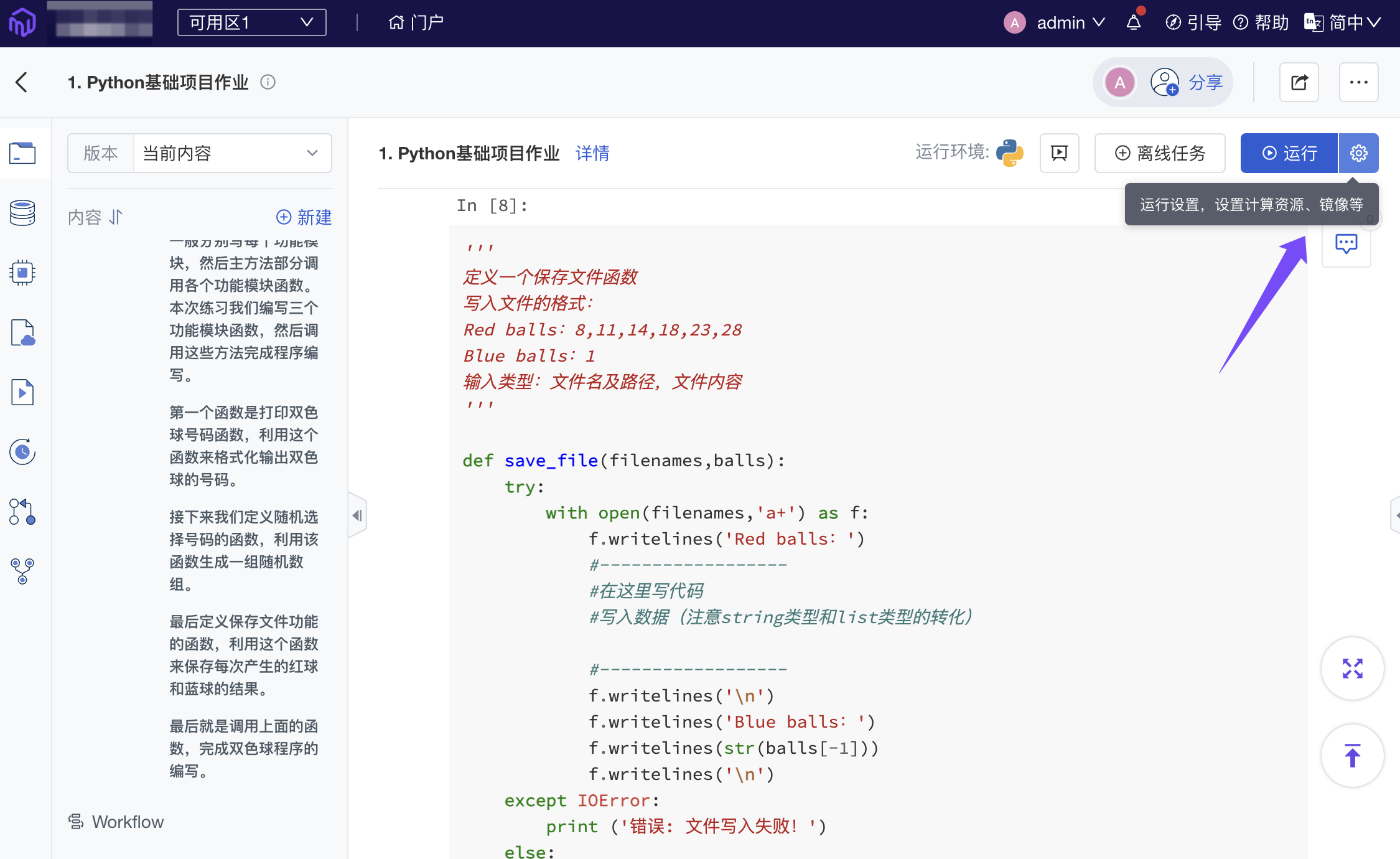Go to 门户 portal menu item
The image size is (1400, 859).
[416, 23]
